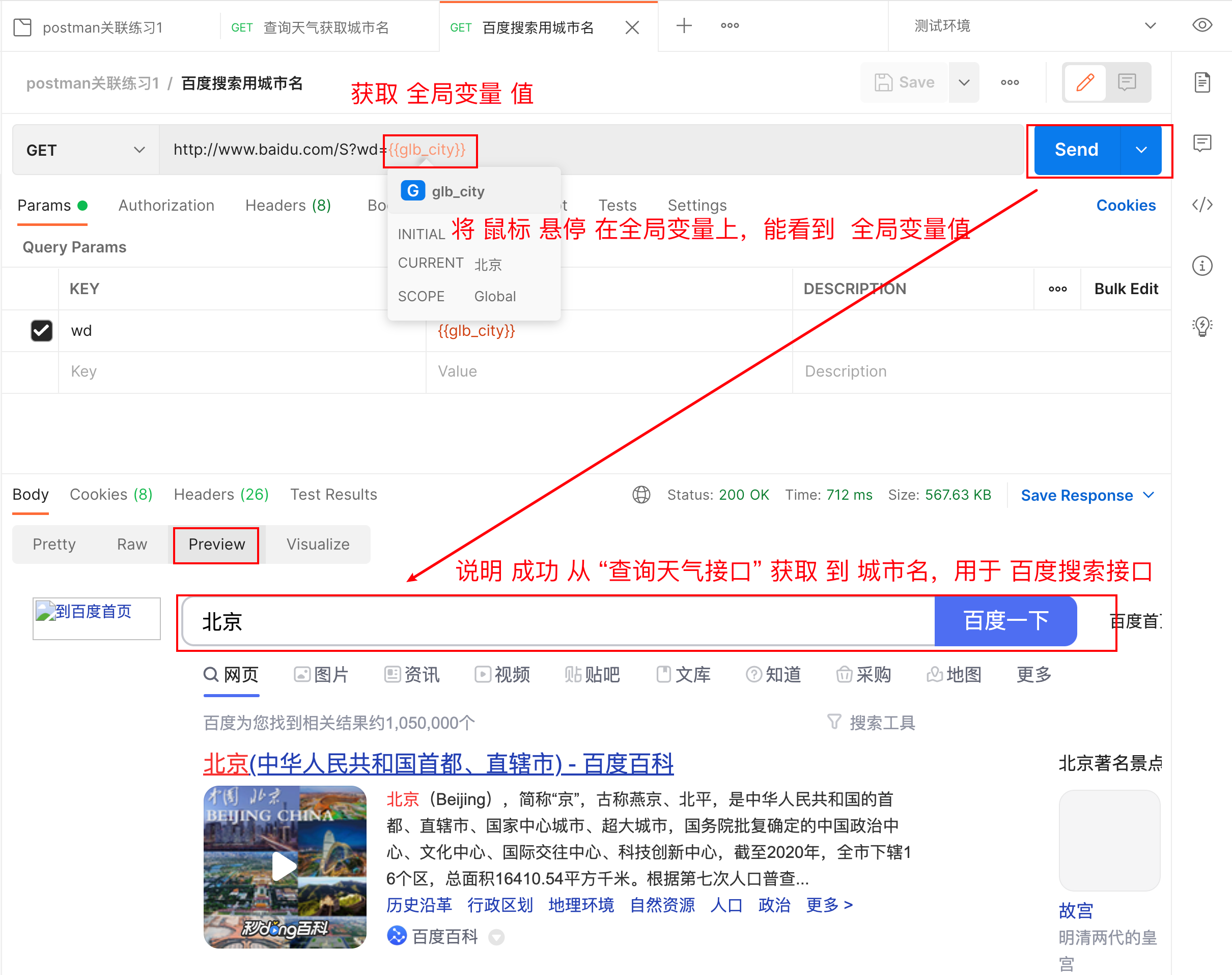This screenshot has width=1232, height=975.
Task: Click postman关联练习1 in the breadcrumb
Action: [x=93, y=83]
